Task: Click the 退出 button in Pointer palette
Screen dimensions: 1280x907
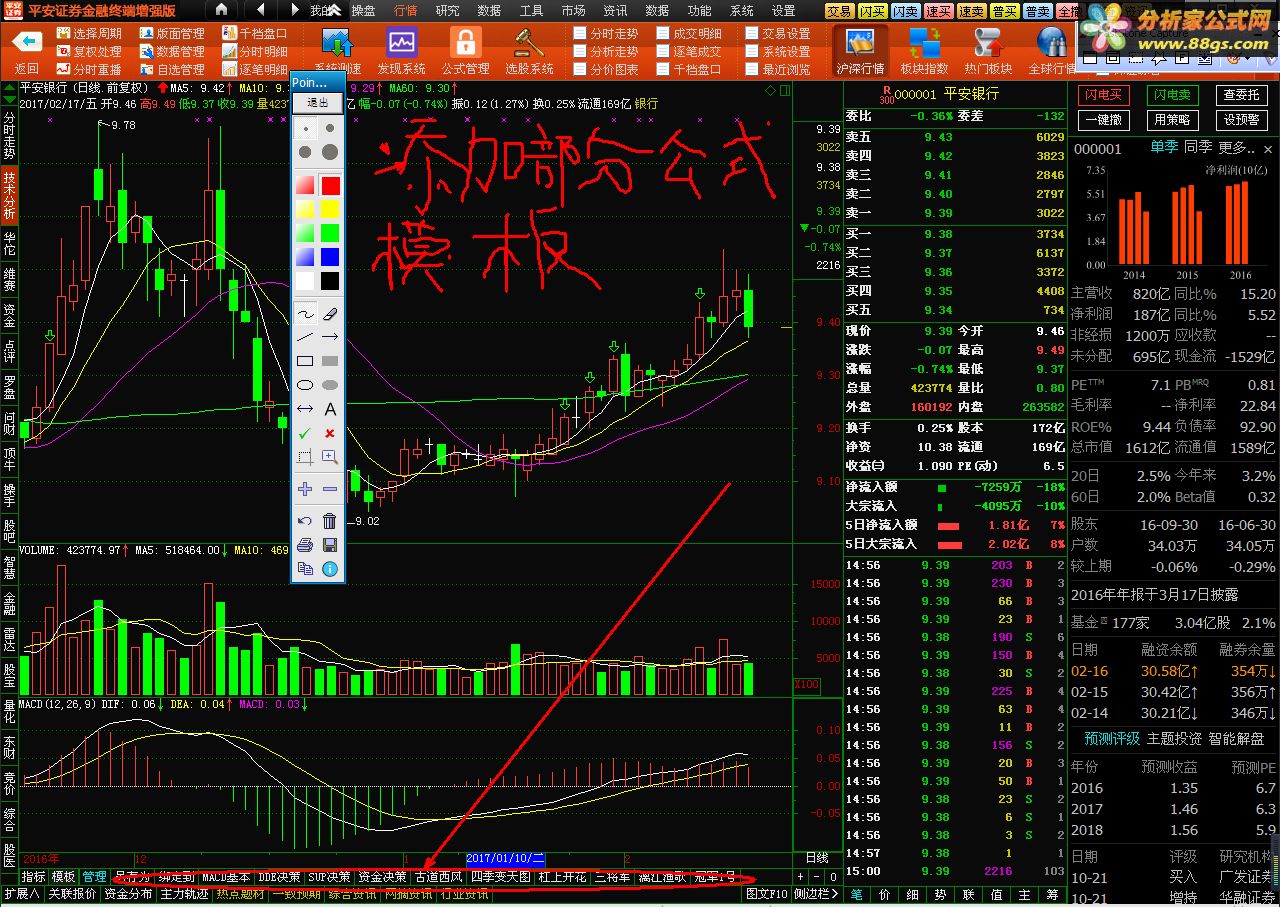Action: coord(317,101)
